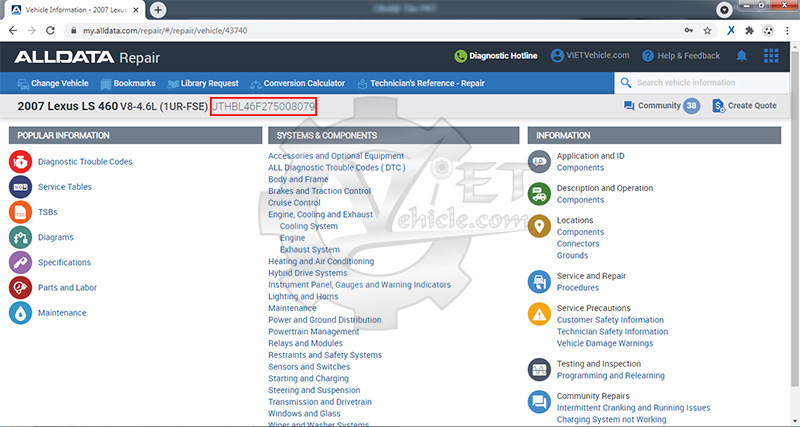Viewport: 800px width, 427px height.
Task: Click the browser address bar
Action: [378, 31]
